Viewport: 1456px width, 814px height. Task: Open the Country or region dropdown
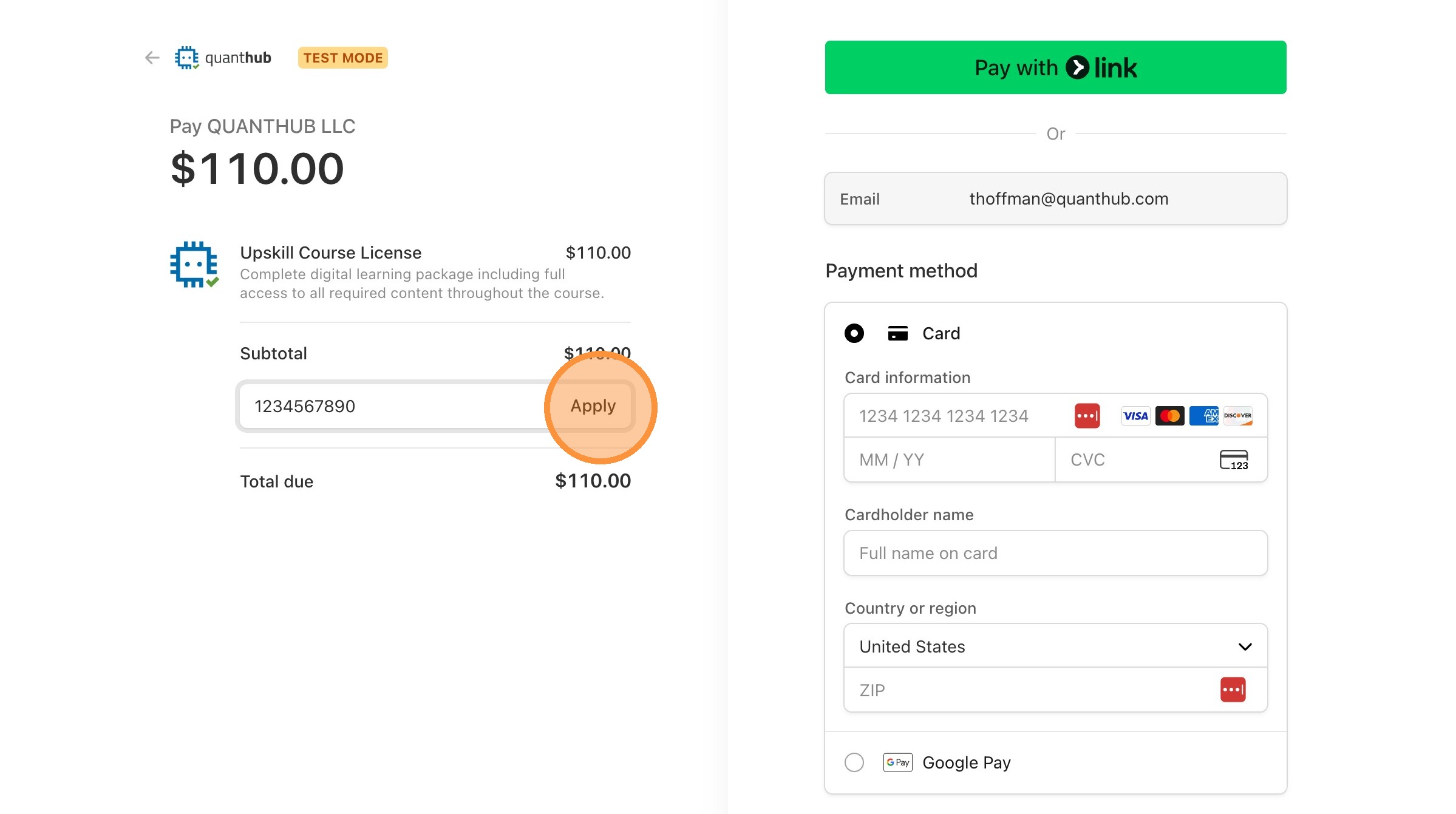(1055, 646)
